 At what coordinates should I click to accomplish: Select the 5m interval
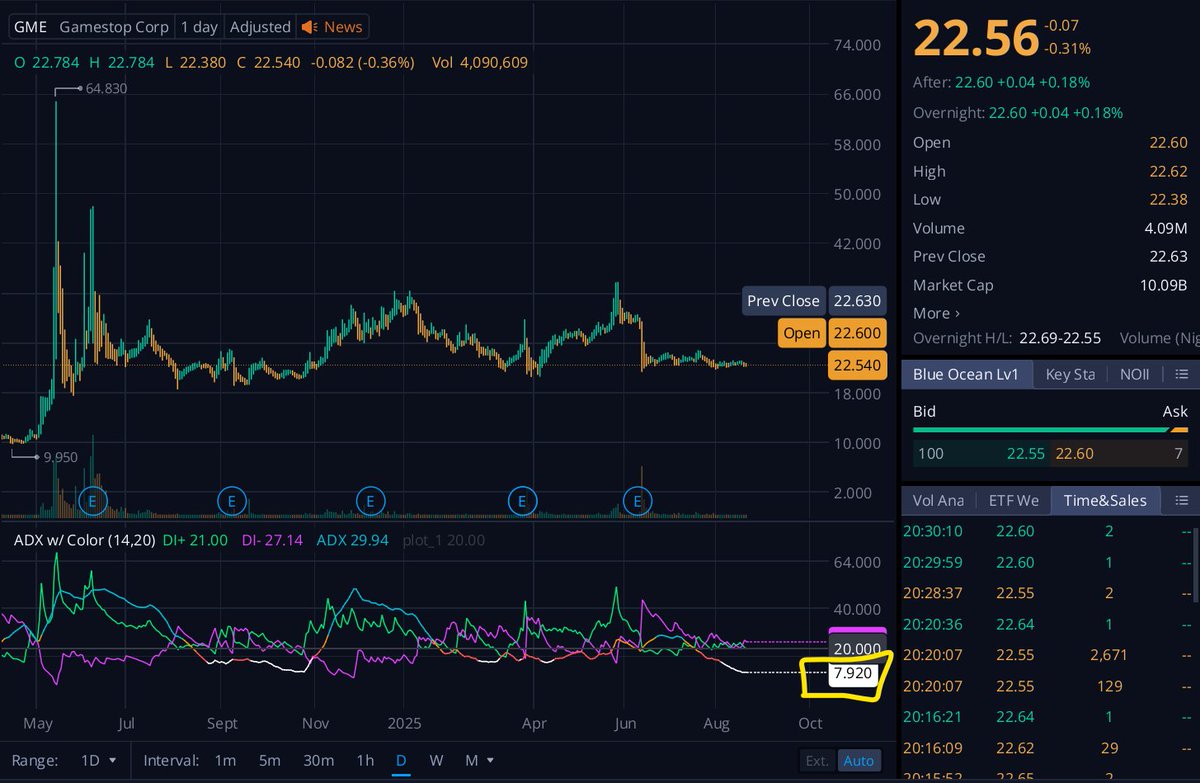[x=270, y=761]
